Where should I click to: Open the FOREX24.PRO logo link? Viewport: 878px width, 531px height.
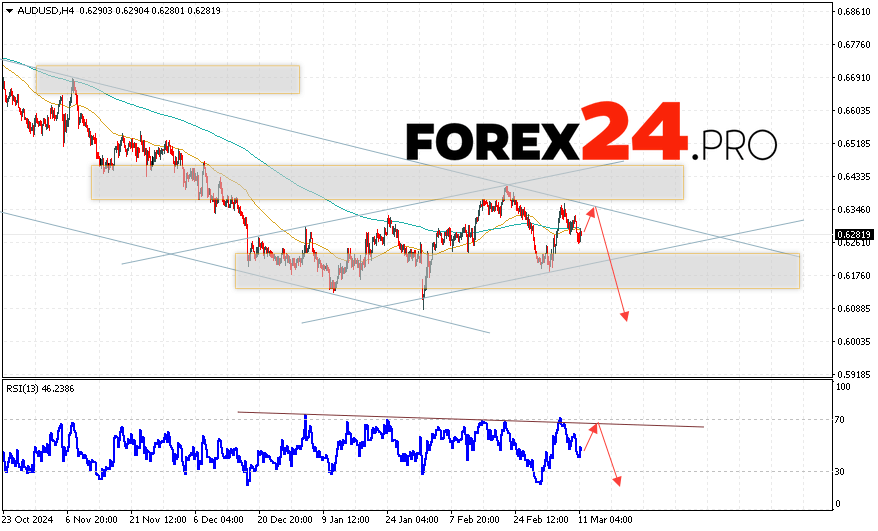591,131
